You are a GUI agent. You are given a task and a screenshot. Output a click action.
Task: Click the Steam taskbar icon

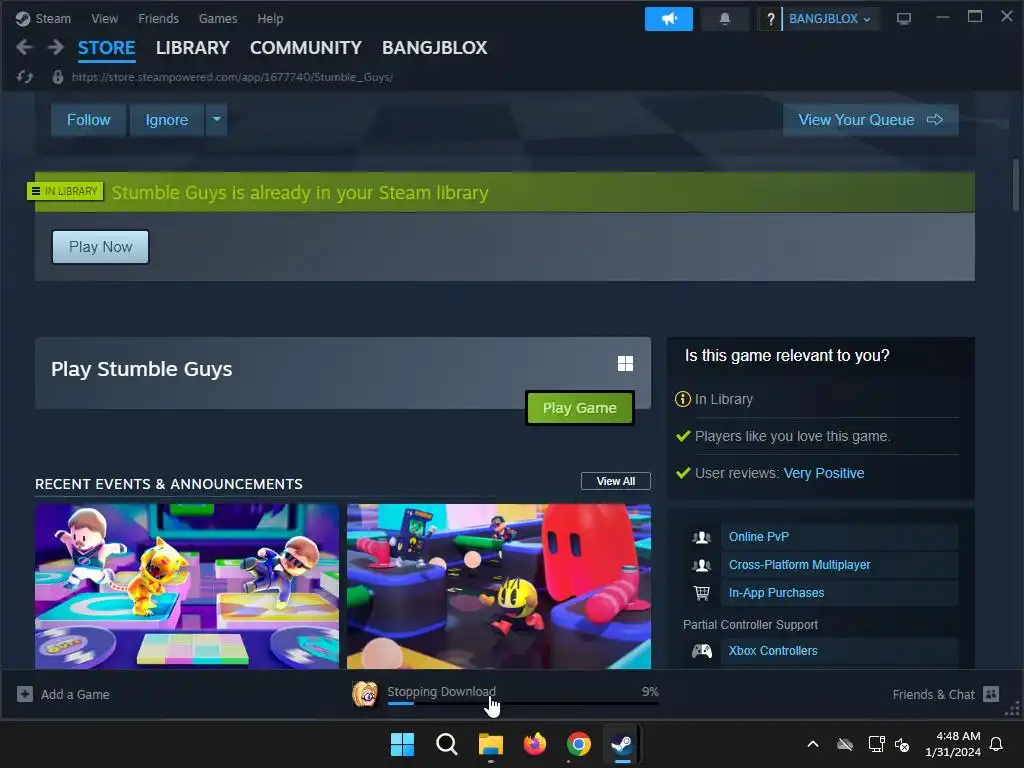tap(622, 744)
